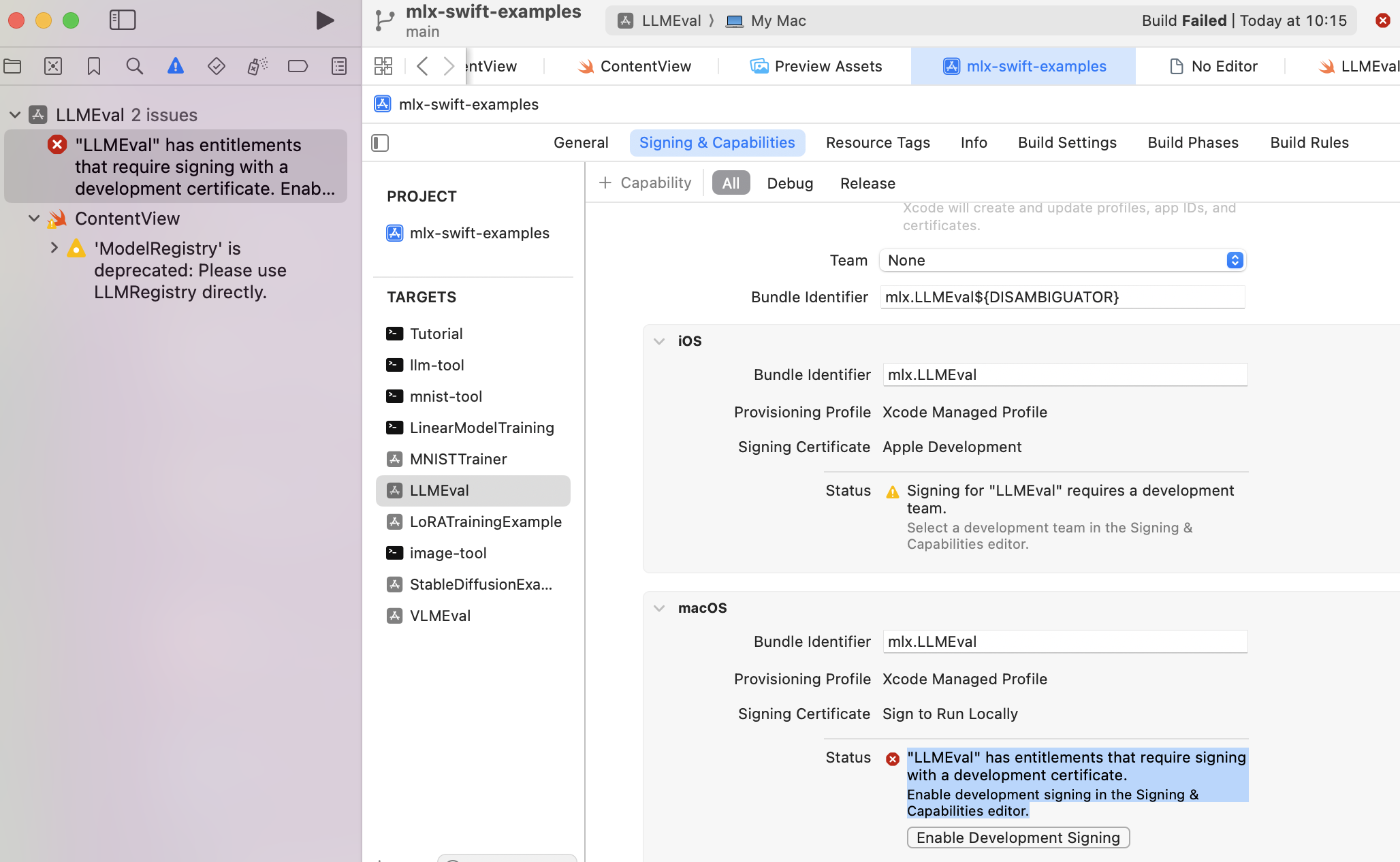The height and width of the screenshot is (862, 1400).
Task: Open the Build Settings tab
Action: (1067, 143)
